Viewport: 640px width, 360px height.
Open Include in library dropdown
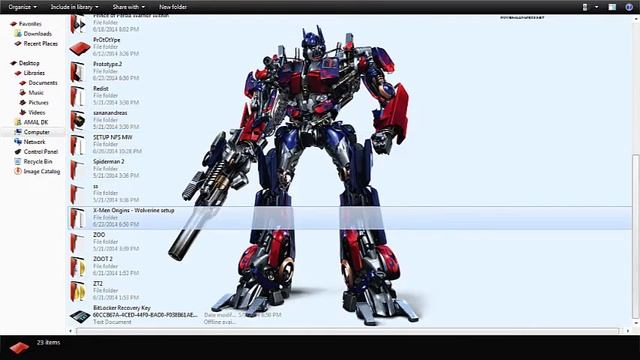pos(75,7)
